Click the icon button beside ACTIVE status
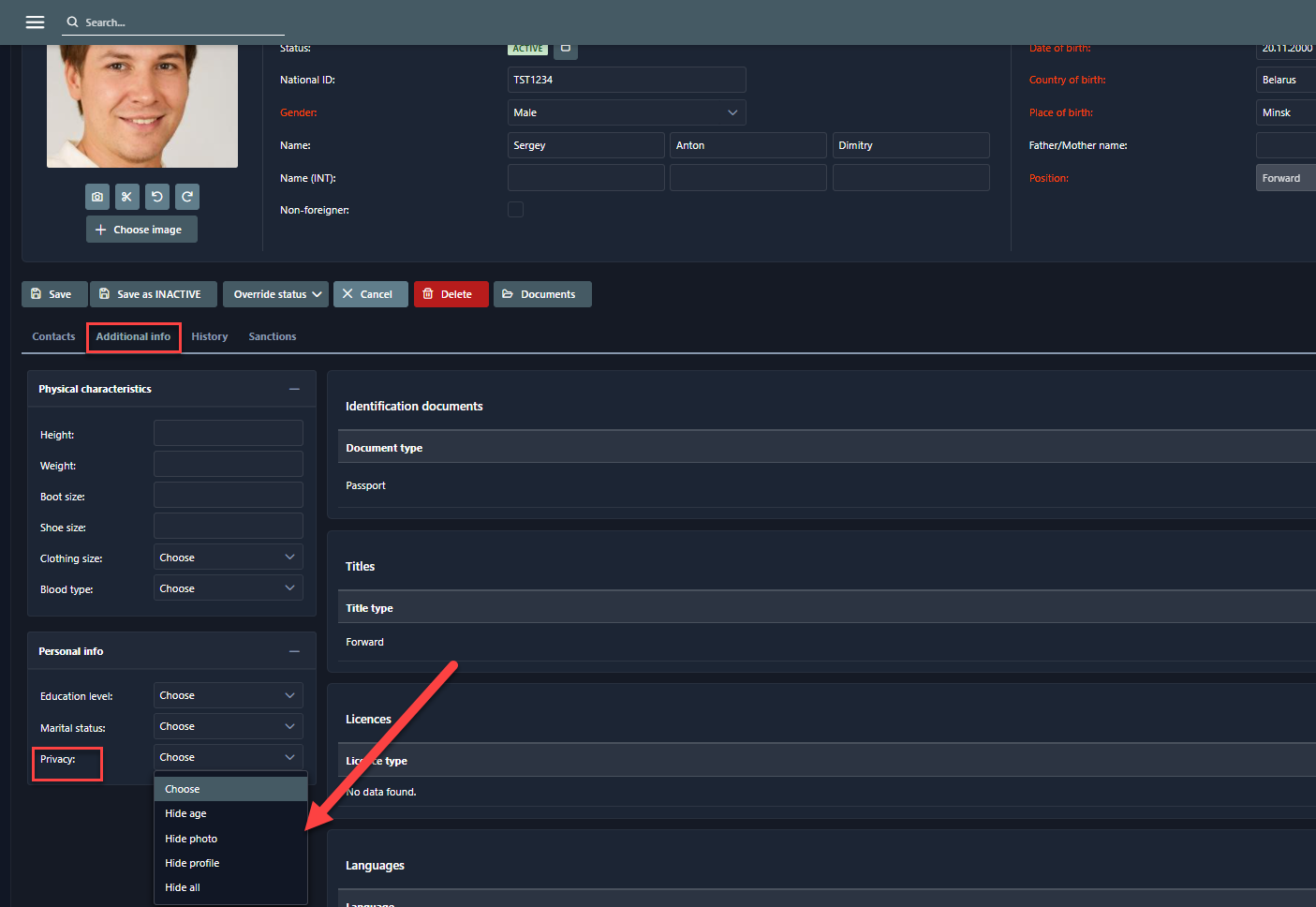 pos(566,49)
